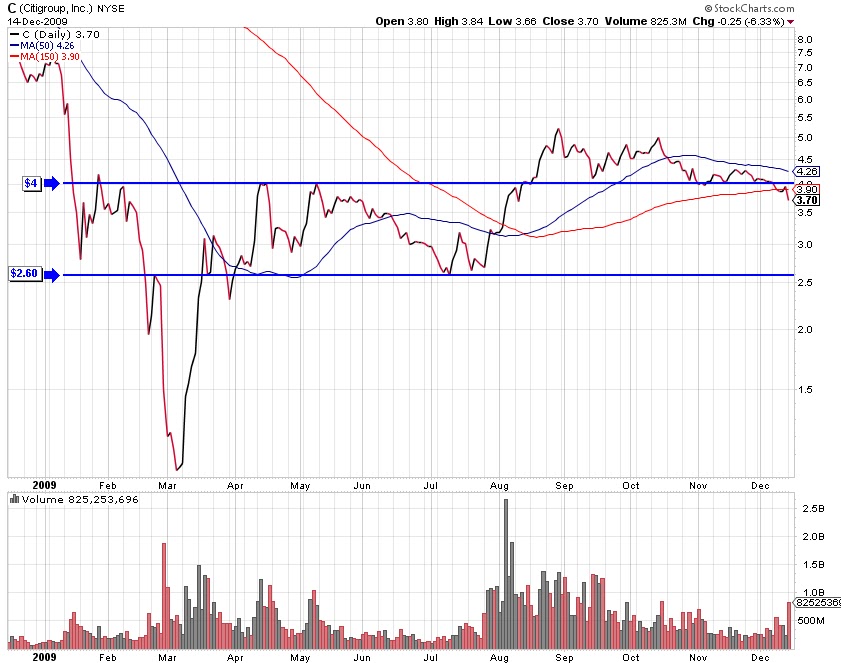Click the 6.0 price axis label
This screenshot has width=841, height=663.
click(x=805, y=100)
